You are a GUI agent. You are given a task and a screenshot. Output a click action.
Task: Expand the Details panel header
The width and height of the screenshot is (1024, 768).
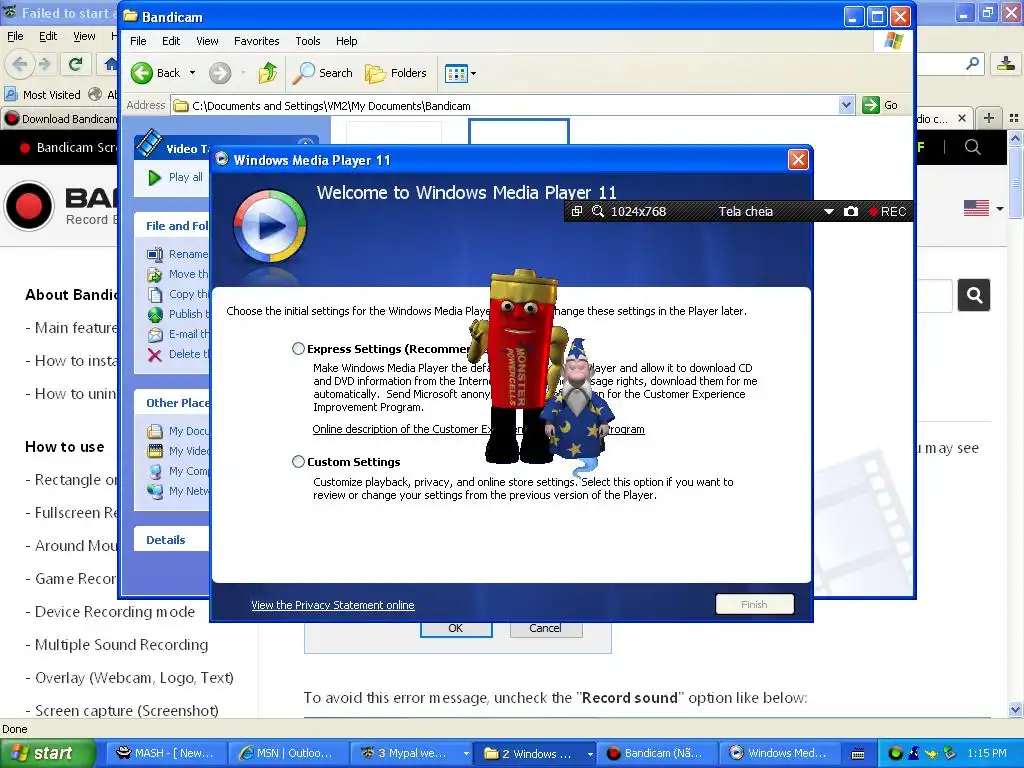tap(172, 540)
